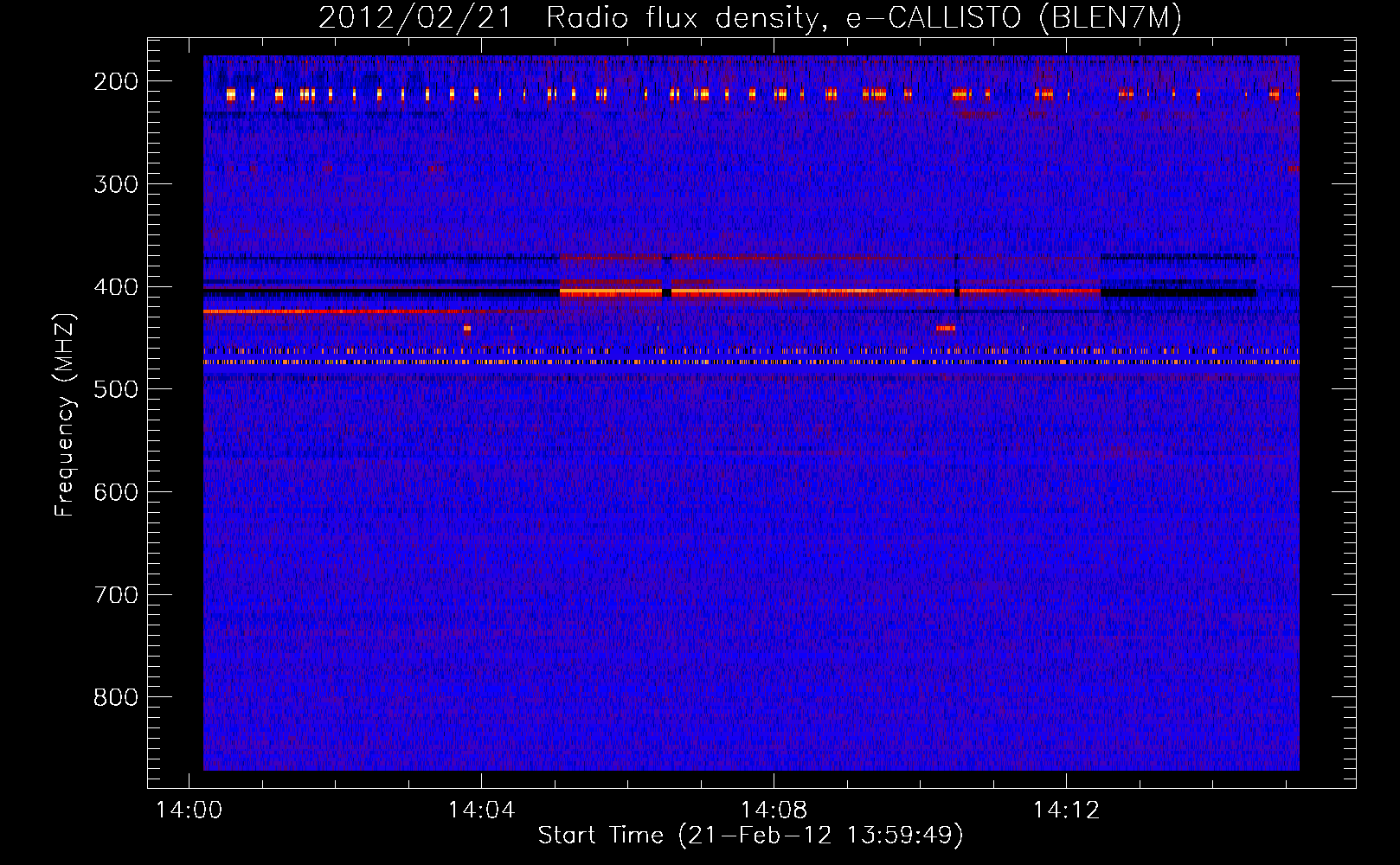This screenshot has height=865, width=1400.
Task: Click the dotted orange interference line near 475 MHz
Action: (751, 362)
